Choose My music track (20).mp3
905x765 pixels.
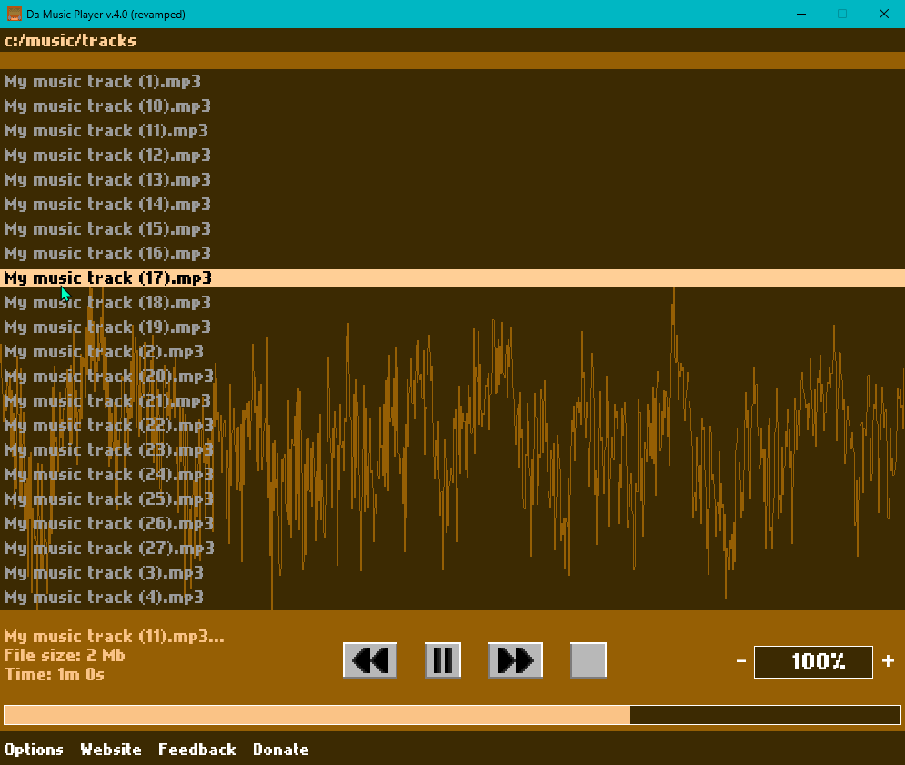[109, 376]
